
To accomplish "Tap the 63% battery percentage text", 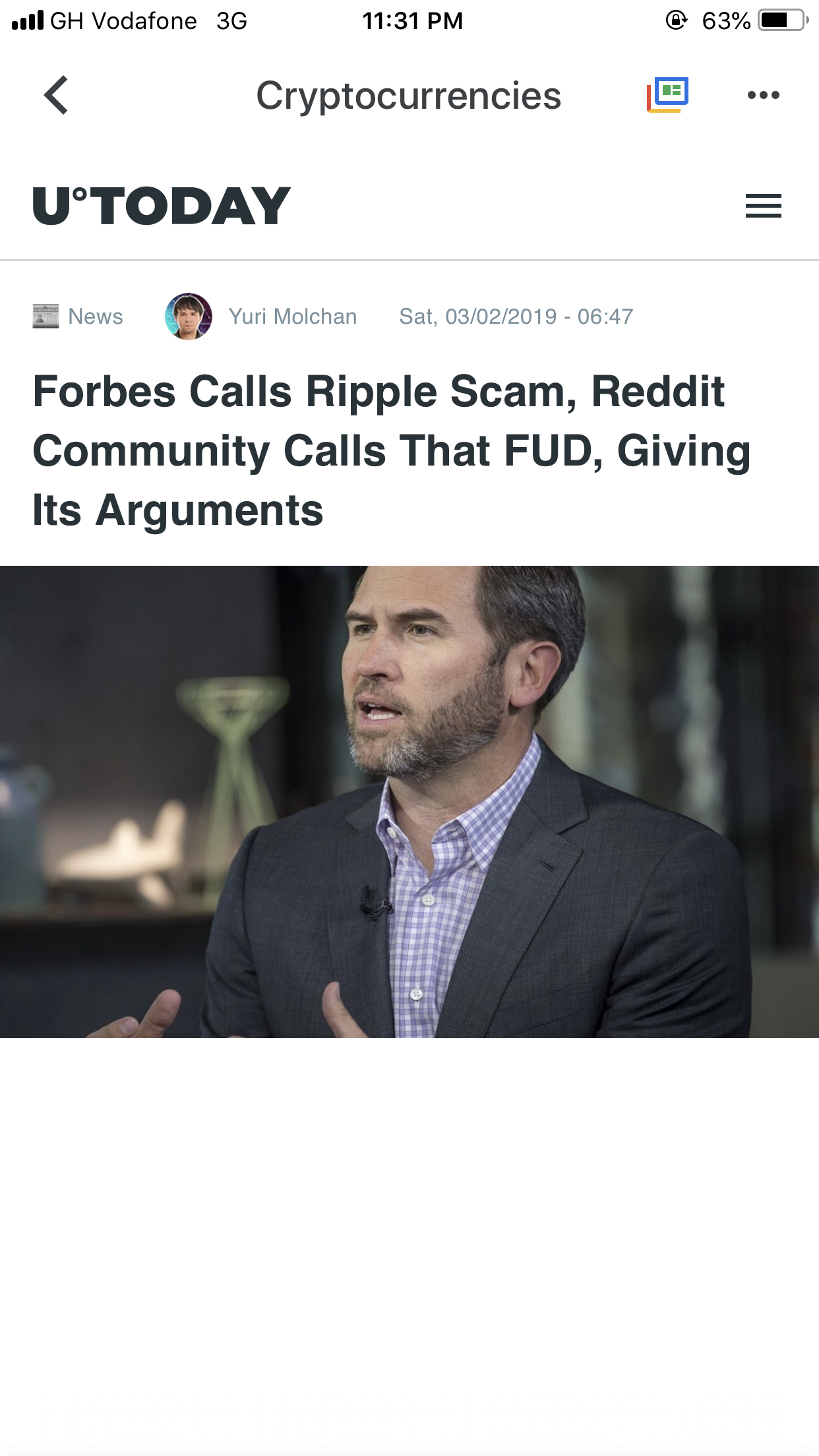I will tap(726, 21).
